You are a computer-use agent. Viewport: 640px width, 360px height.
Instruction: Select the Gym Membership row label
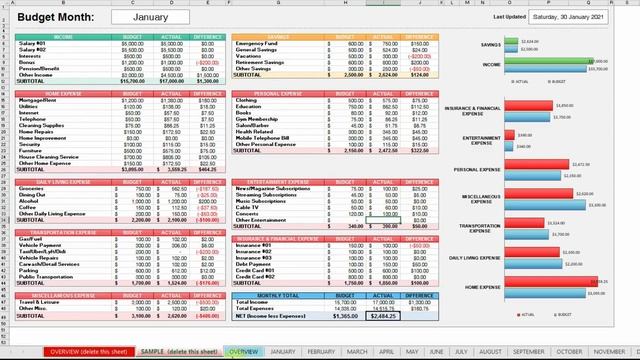[256, 119]
